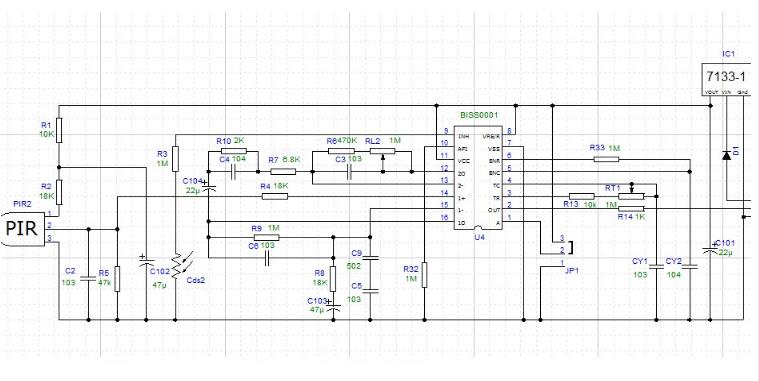Screen dimensions: 759x381
Task: Select resistor R9 1M
Action: [267, 237]
